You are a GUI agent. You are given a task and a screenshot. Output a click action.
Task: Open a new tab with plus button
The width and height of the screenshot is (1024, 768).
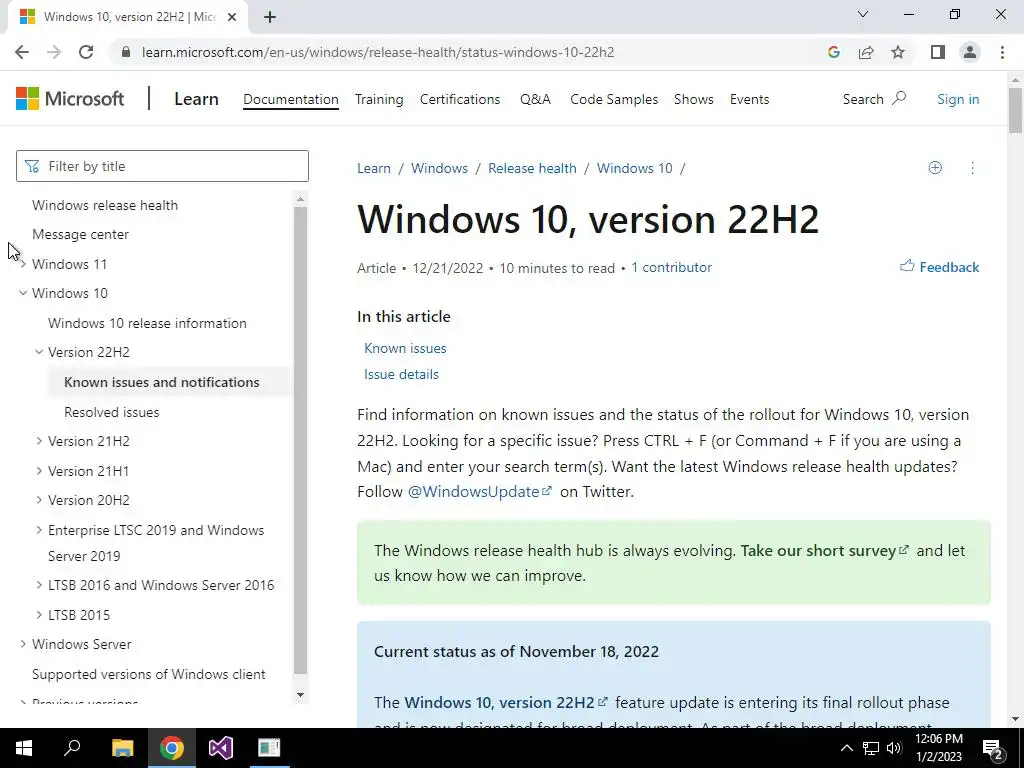click(270, 17)
